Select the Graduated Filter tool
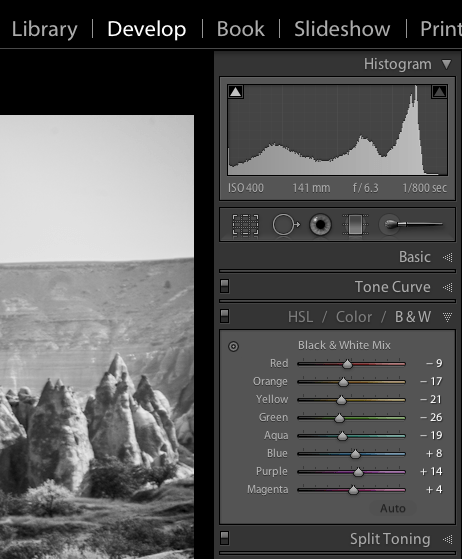462x559 pixels. pos(355,225)
